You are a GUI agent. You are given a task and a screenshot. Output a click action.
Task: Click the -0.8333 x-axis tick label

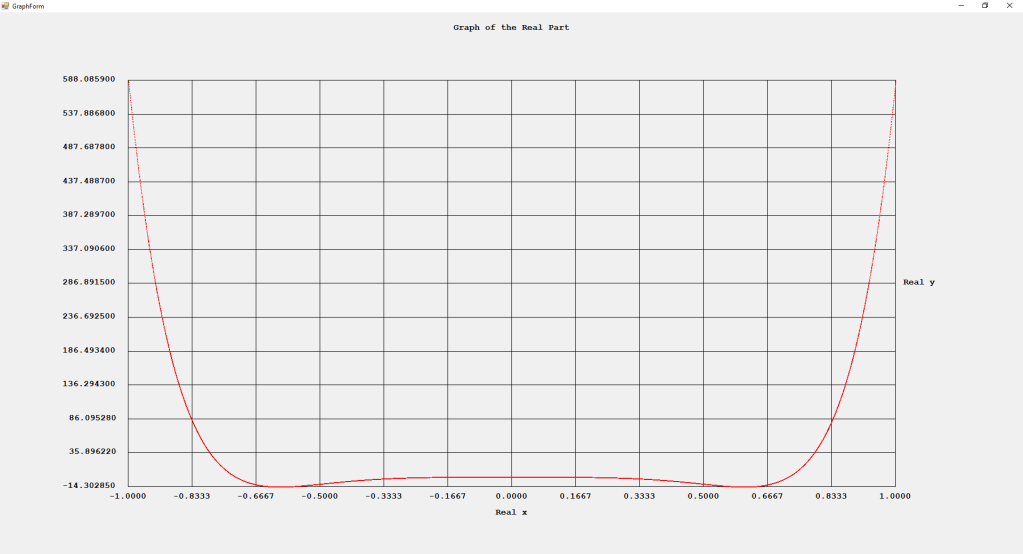click(191, 495)
